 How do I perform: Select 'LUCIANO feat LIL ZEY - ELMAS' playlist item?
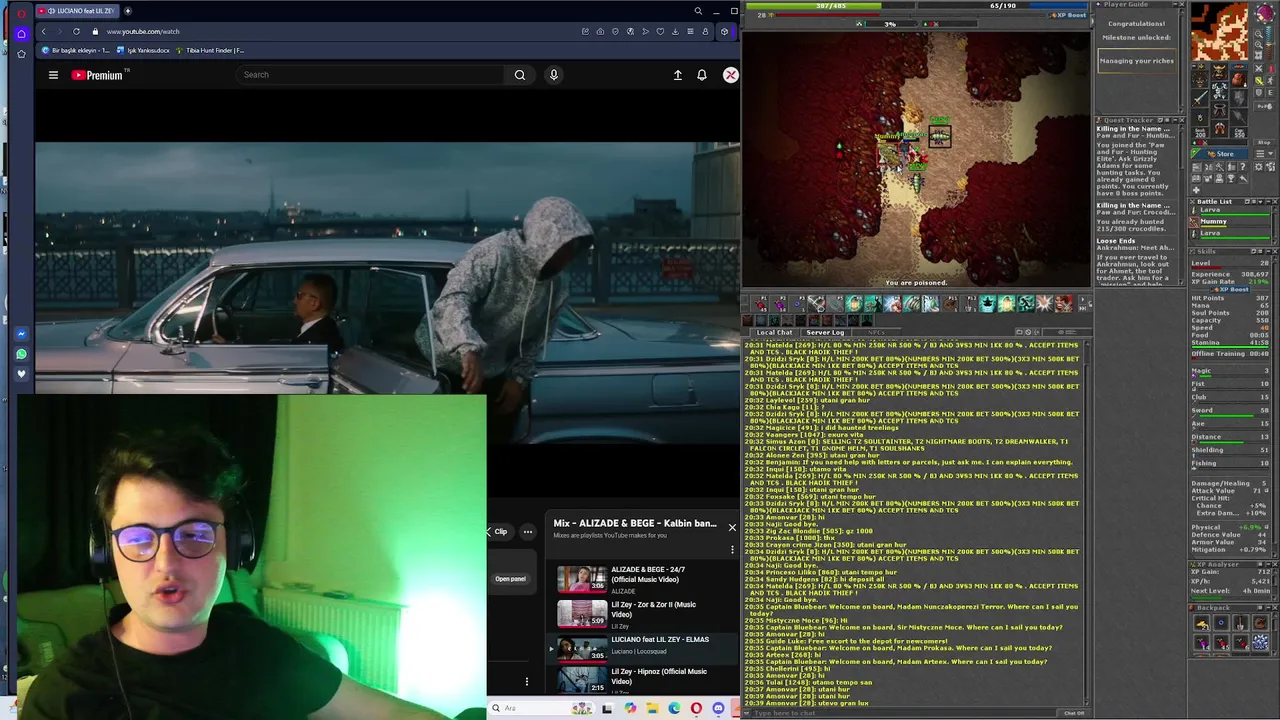click(x=640, y=649)
